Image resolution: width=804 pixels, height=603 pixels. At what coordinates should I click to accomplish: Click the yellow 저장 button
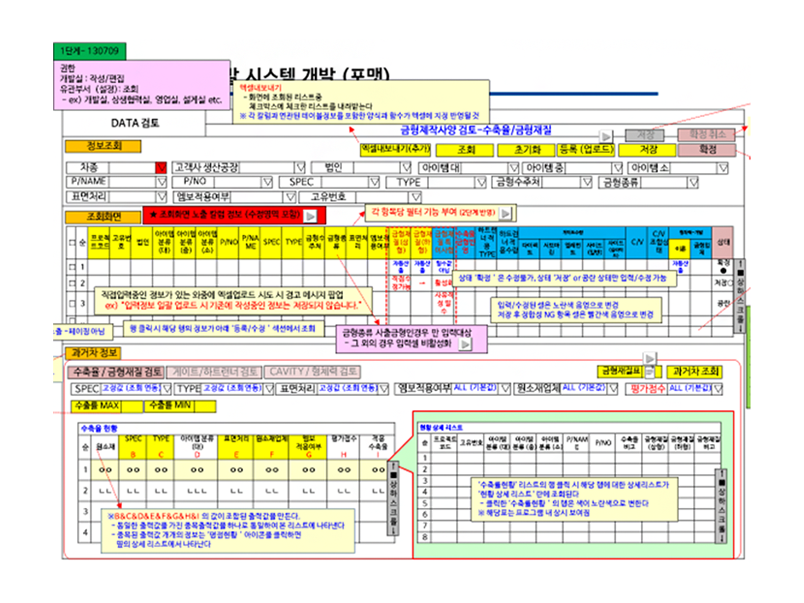point(648,150)
